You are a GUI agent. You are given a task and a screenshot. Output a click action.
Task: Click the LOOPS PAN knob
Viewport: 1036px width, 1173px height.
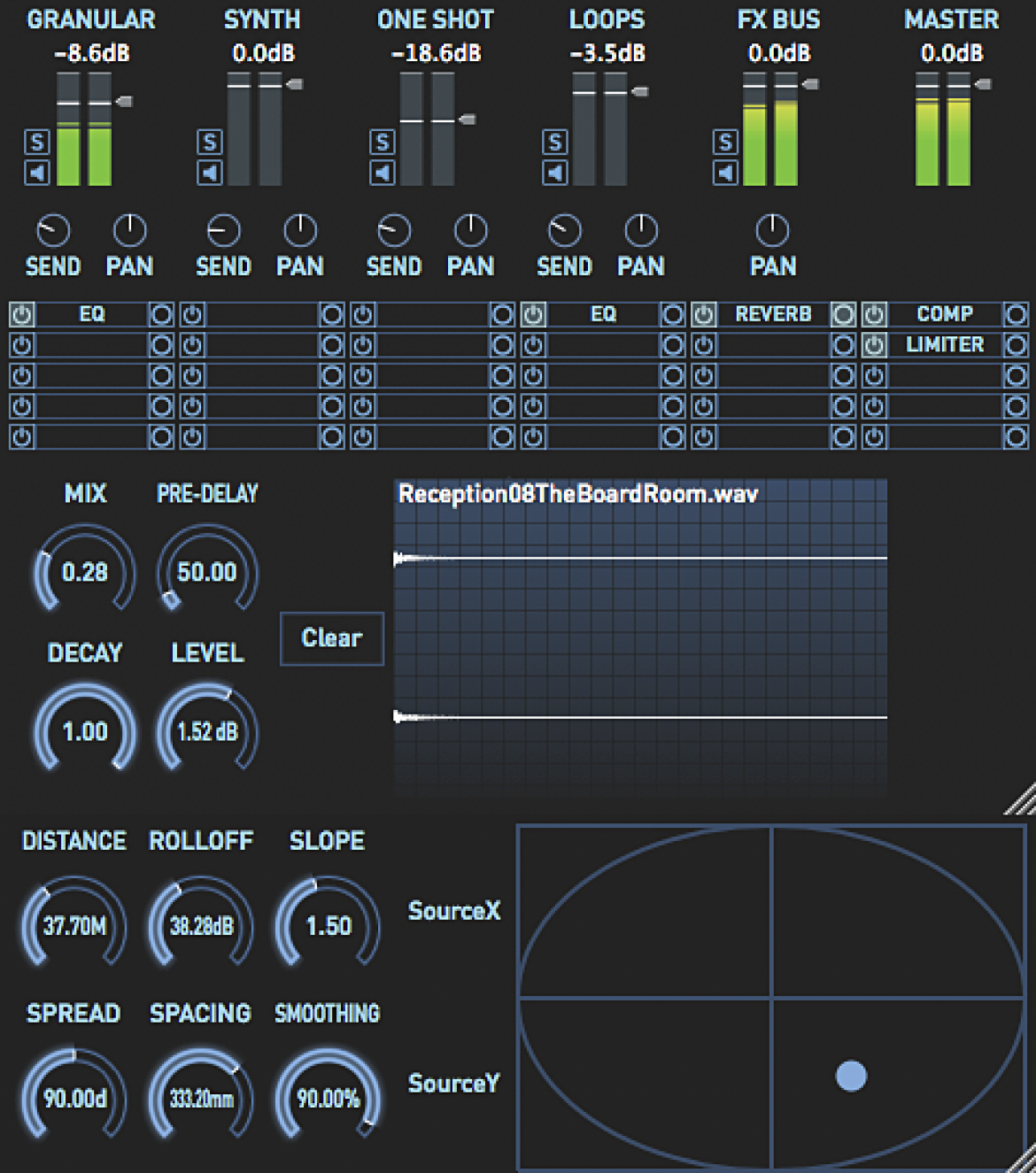pos(641,231)
